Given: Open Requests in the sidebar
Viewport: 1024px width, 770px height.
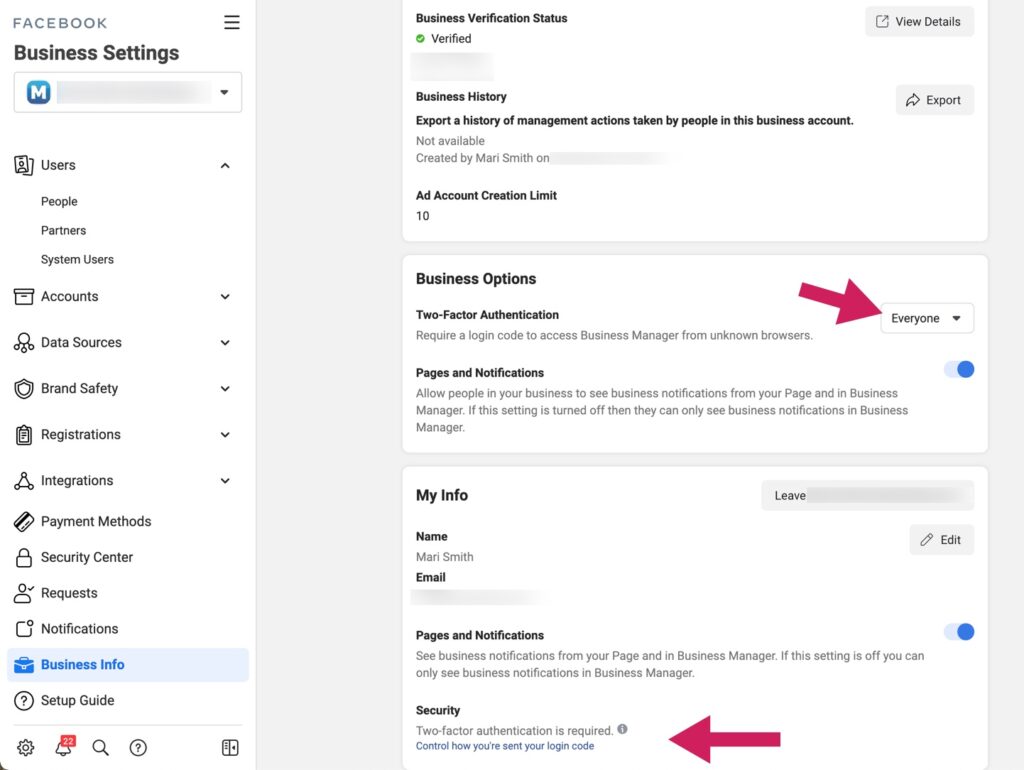Looking at the screenshot, I should pos(69,593).
